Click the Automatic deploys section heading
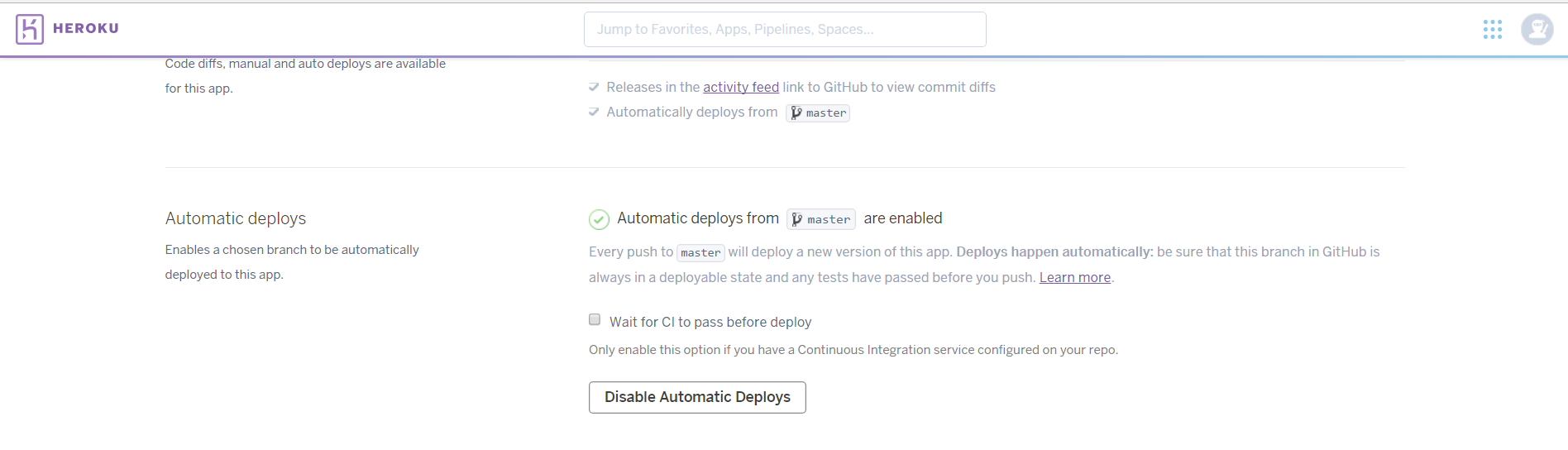1568x450 pixels. [236, 218]
